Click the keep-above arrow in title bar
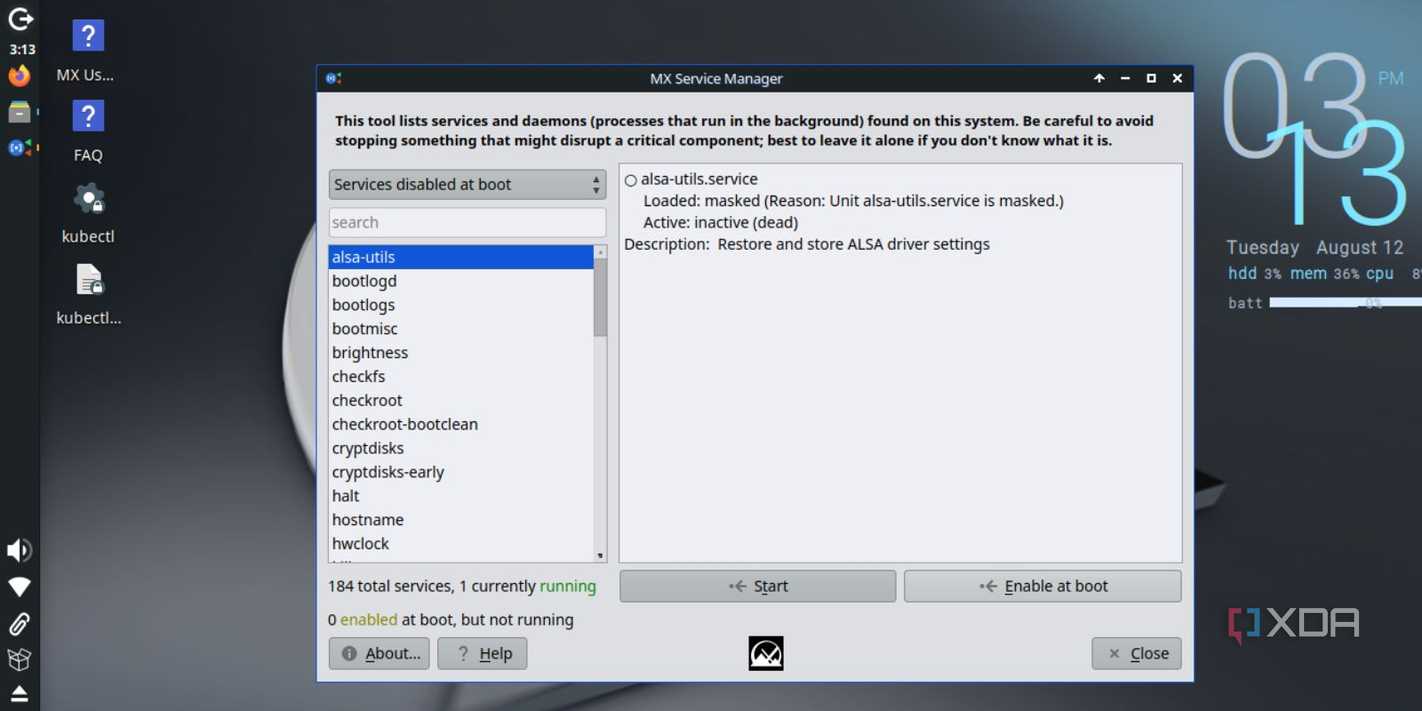Viewport: 1422px width, 711px height. pos(1099,78)
